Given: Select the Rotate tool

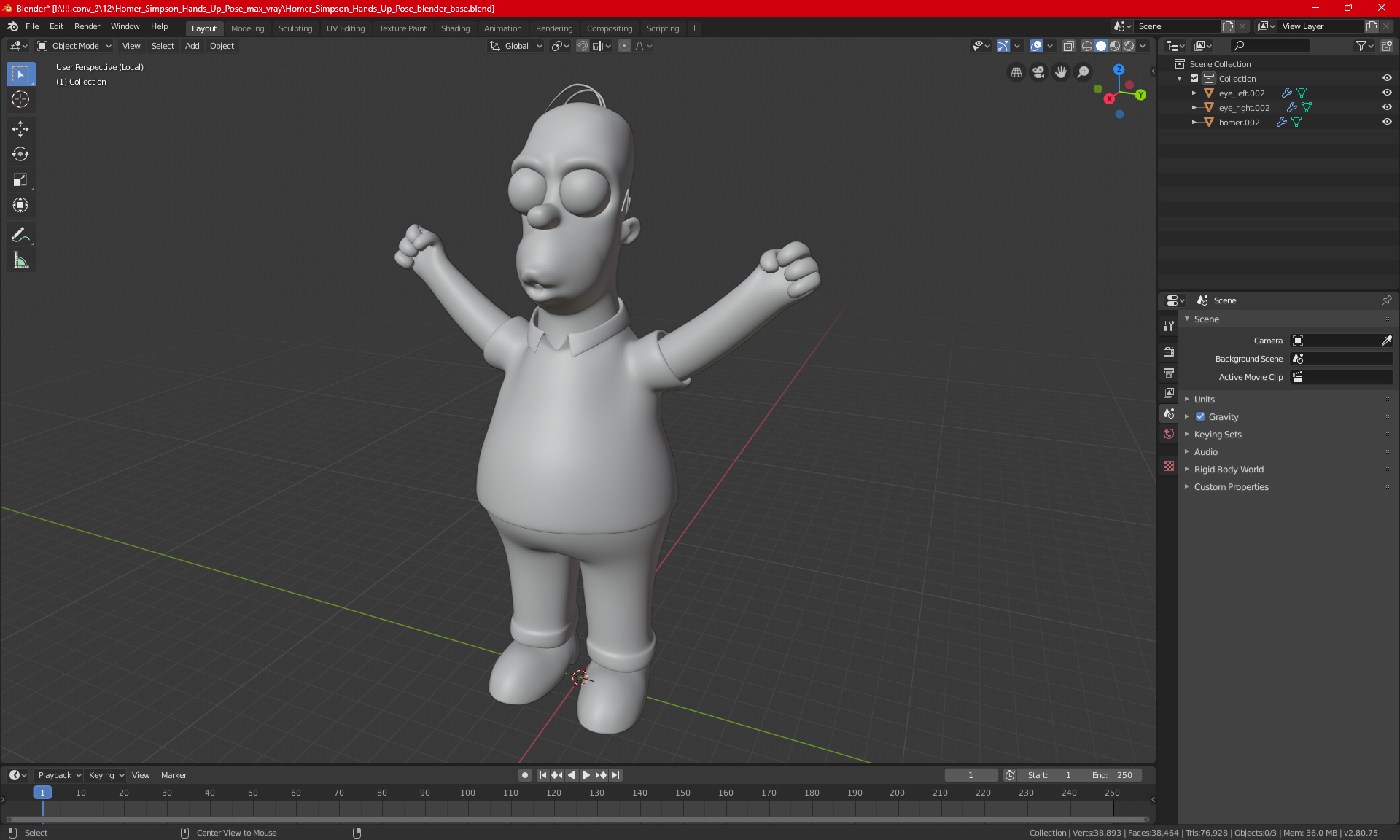Looking at the screenshot, I should 20,155.
